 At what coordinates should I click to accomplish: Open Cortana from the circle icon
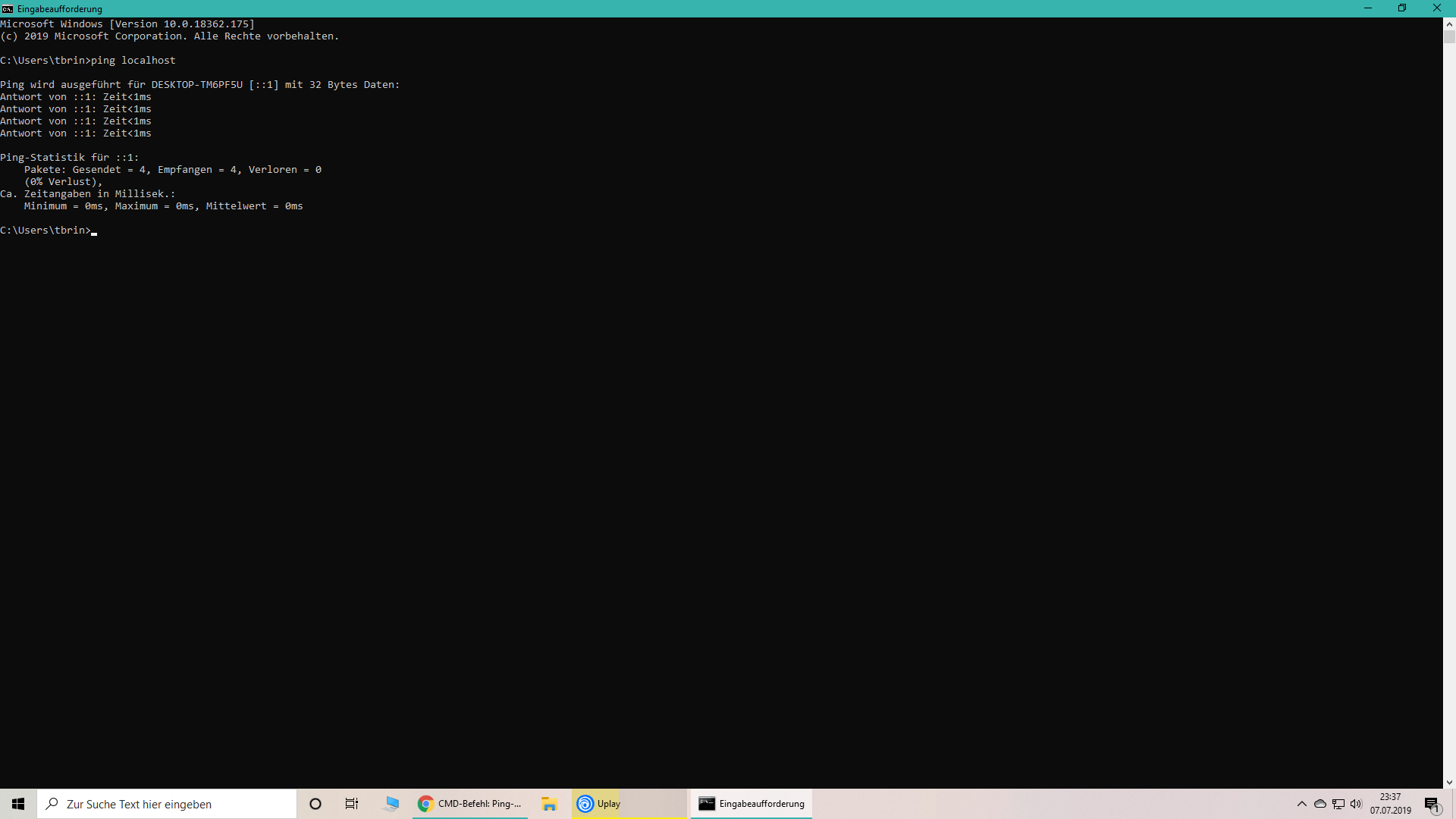(x=315, y=804)
